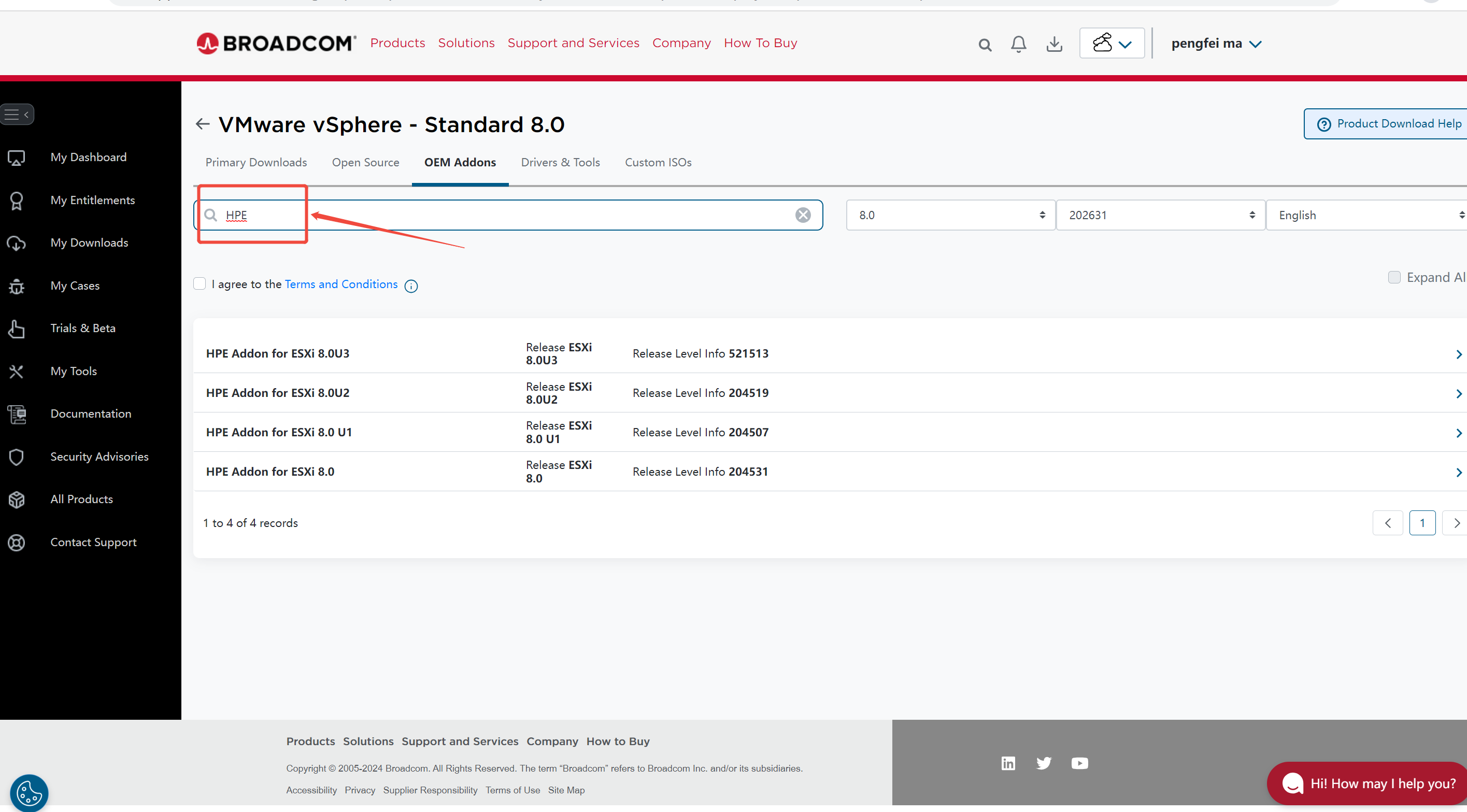1467x812 pixels.
Task: Click the Contact Support lifebuoy icon
Action: tap(16, 543)
